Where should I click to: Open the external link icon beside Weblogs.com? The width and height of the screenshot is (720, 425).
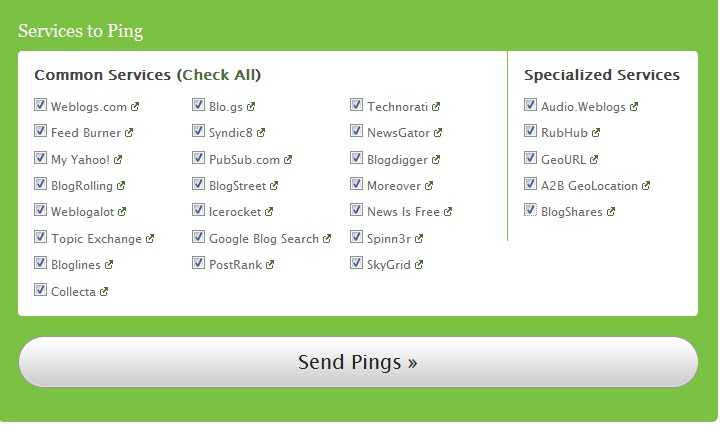[x=135, y=106]
